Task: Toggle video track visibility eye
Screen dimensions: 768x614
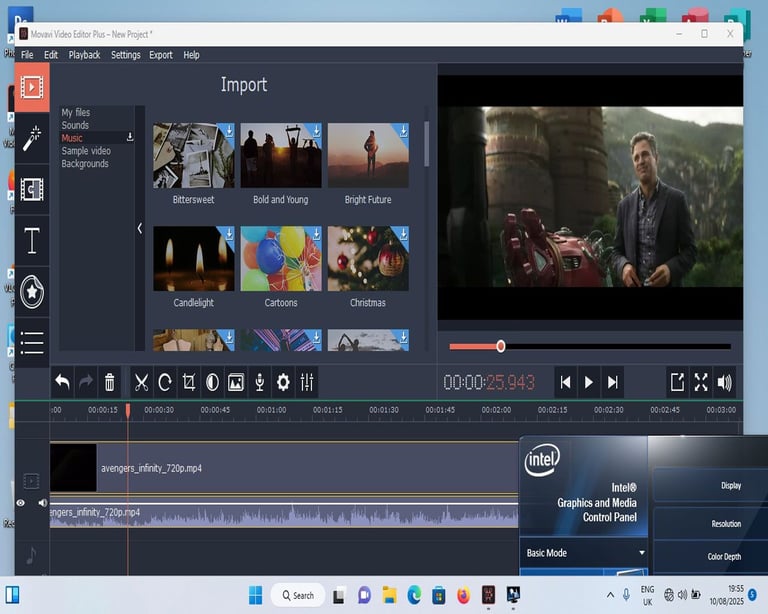Action: click(21, 503)
